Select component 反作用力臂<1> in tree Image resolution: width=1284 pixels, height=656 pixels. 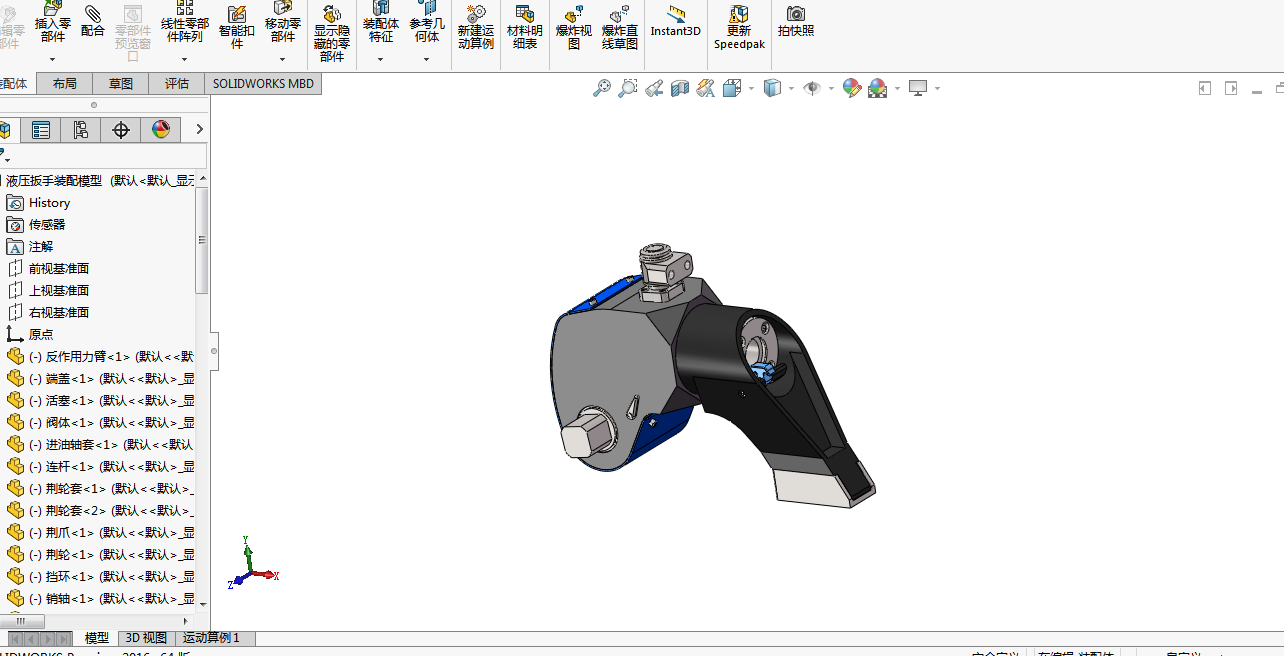click(100, 356)
